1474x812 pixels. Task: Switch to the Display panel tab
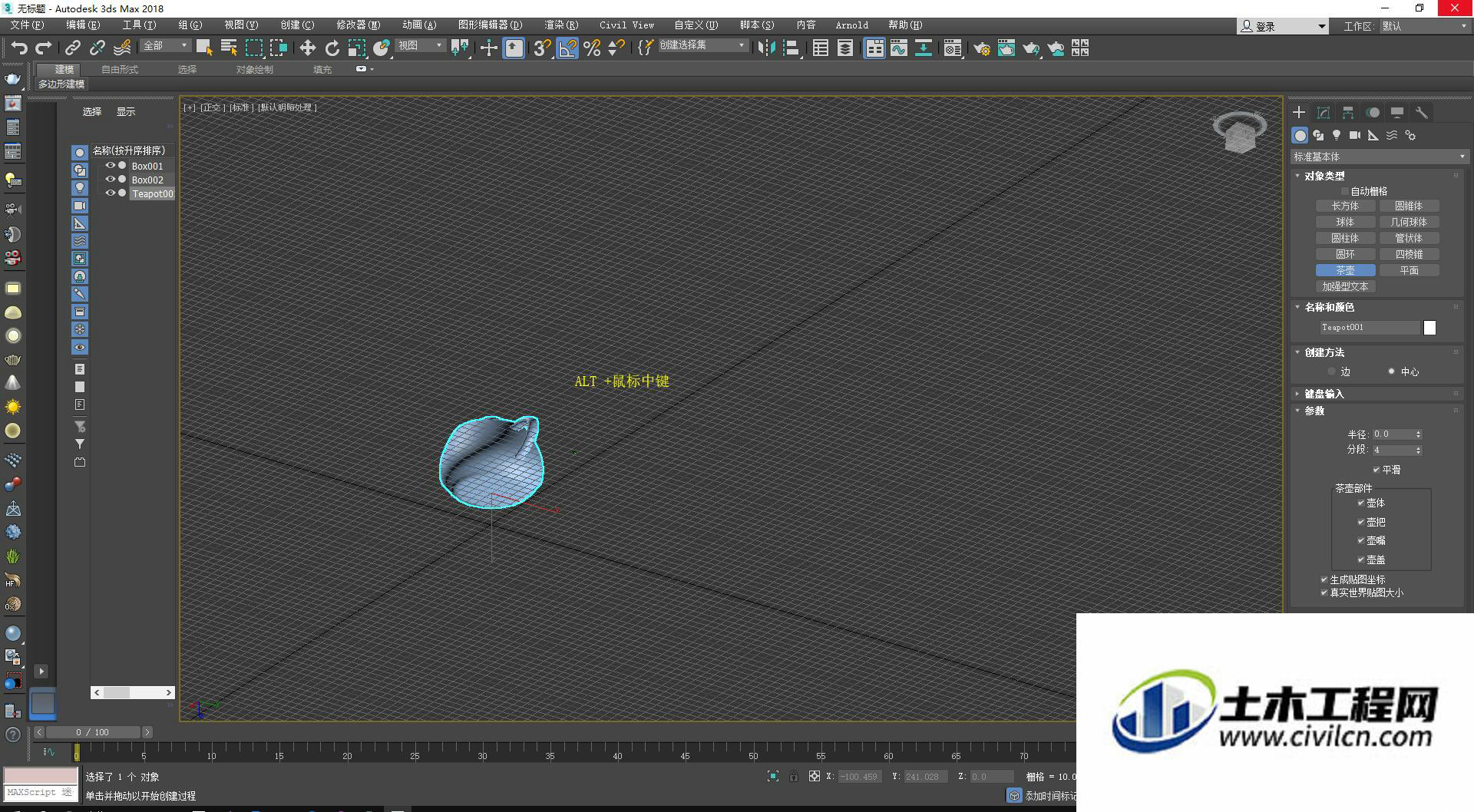tap(1397, 113)
